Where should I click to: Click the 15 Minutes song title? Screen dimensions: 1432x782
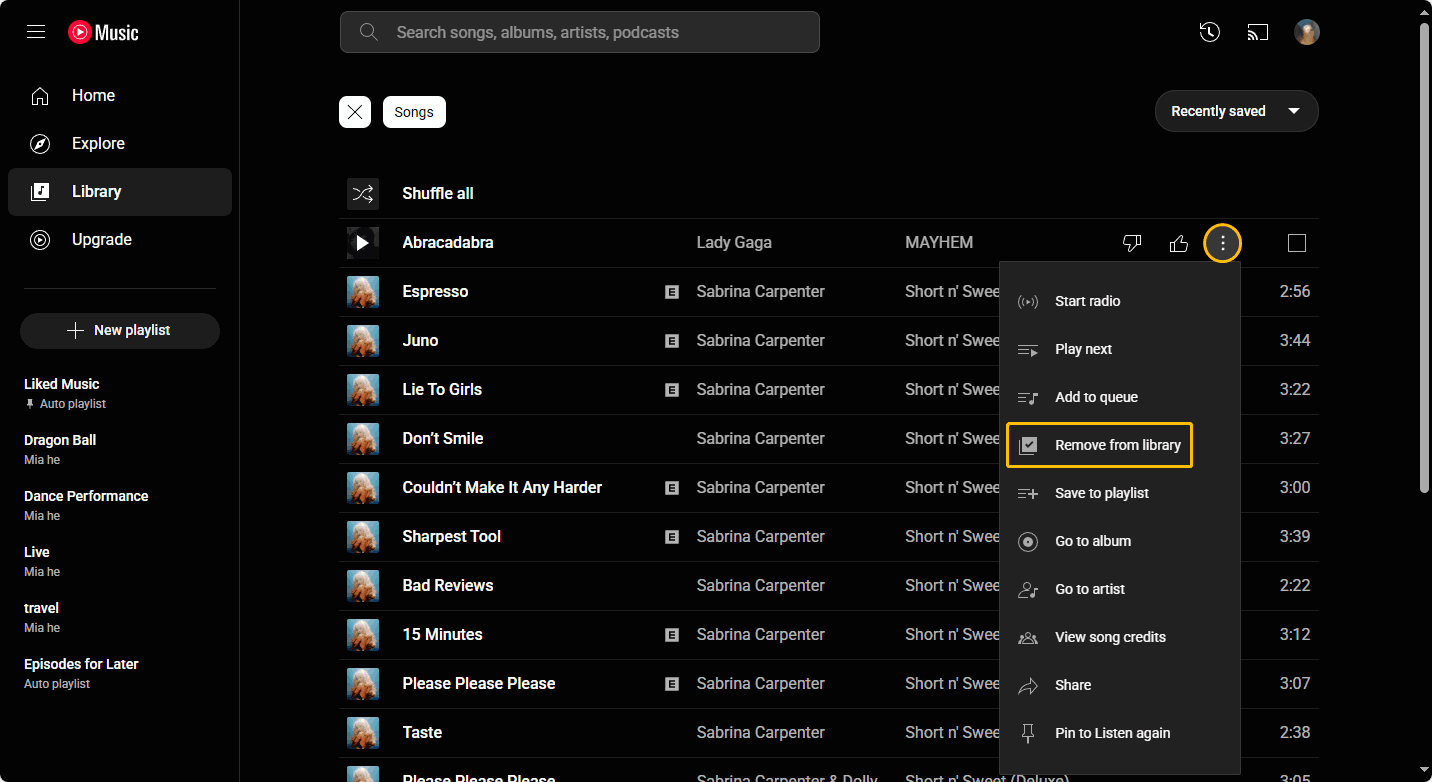coord(442,635)
